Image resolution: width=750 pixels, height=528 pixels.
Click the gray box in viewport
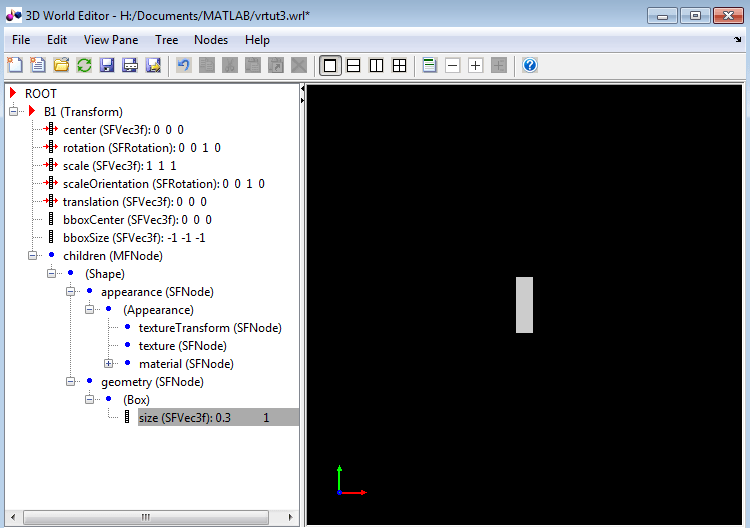(524, 305)
